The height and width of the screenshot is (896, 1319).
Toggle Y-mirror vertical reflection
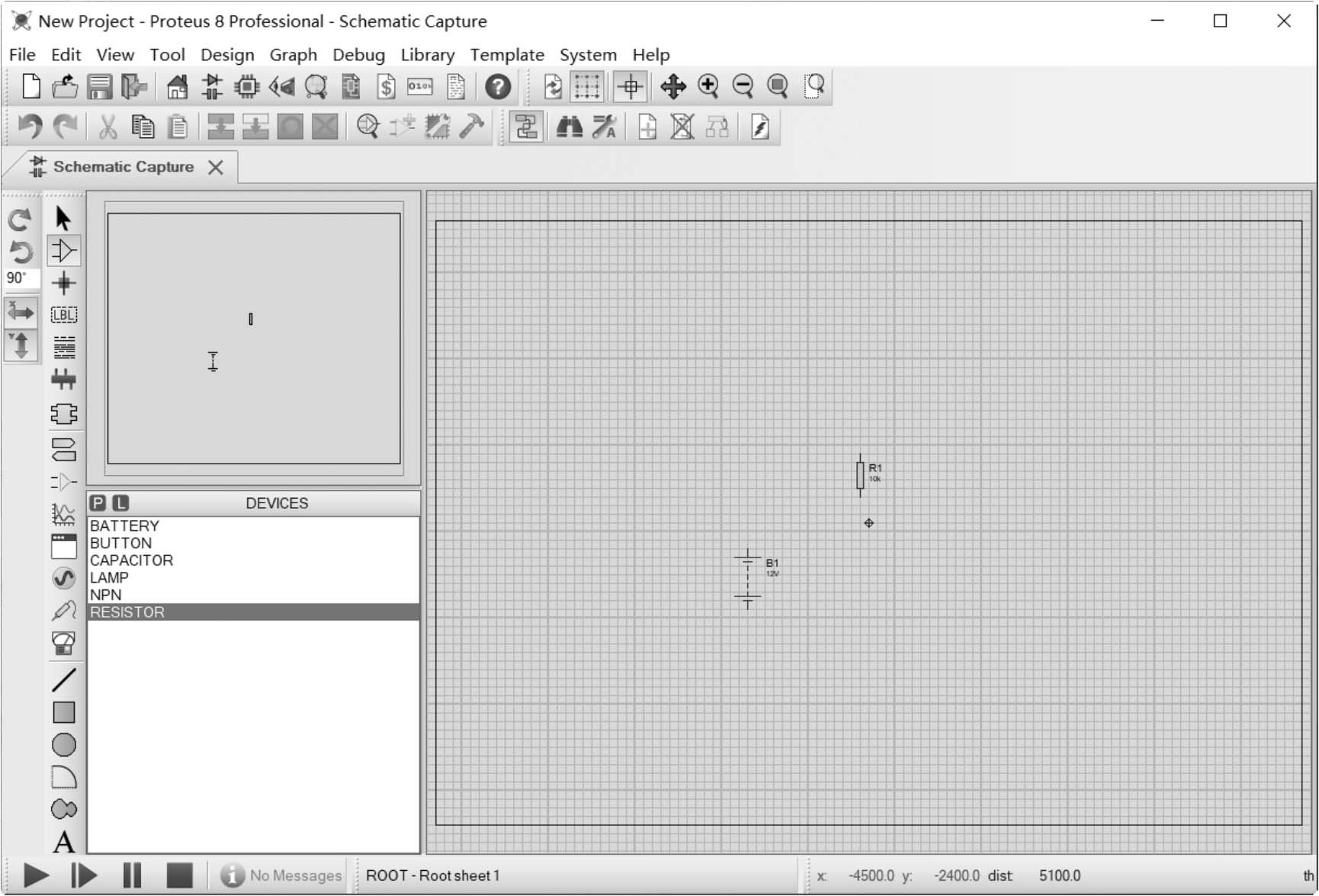point(21,345)
